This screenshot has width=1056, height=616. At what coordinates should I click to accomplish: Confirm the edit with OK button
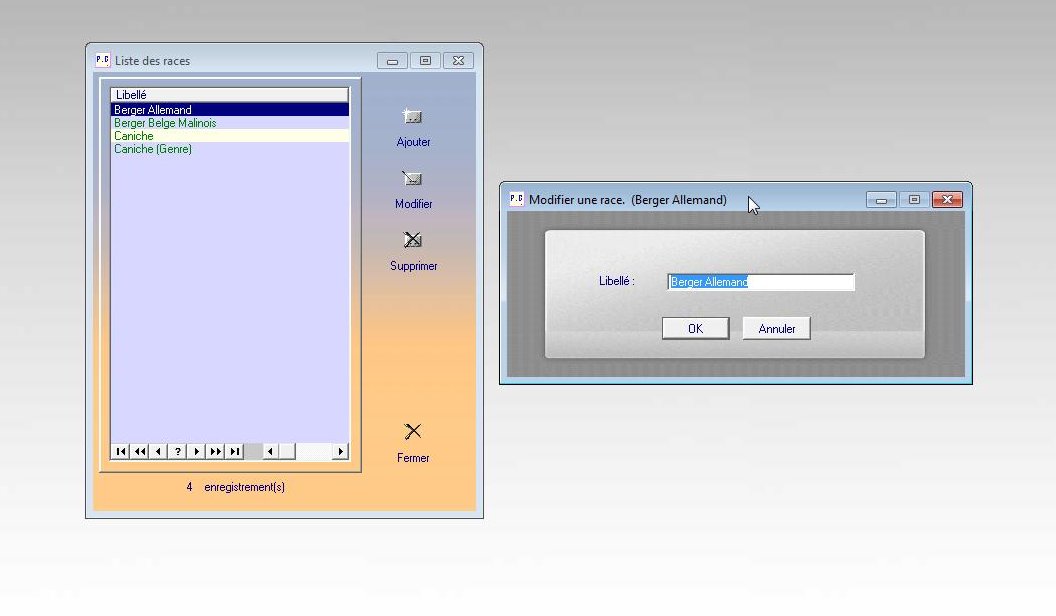[695, 329]
